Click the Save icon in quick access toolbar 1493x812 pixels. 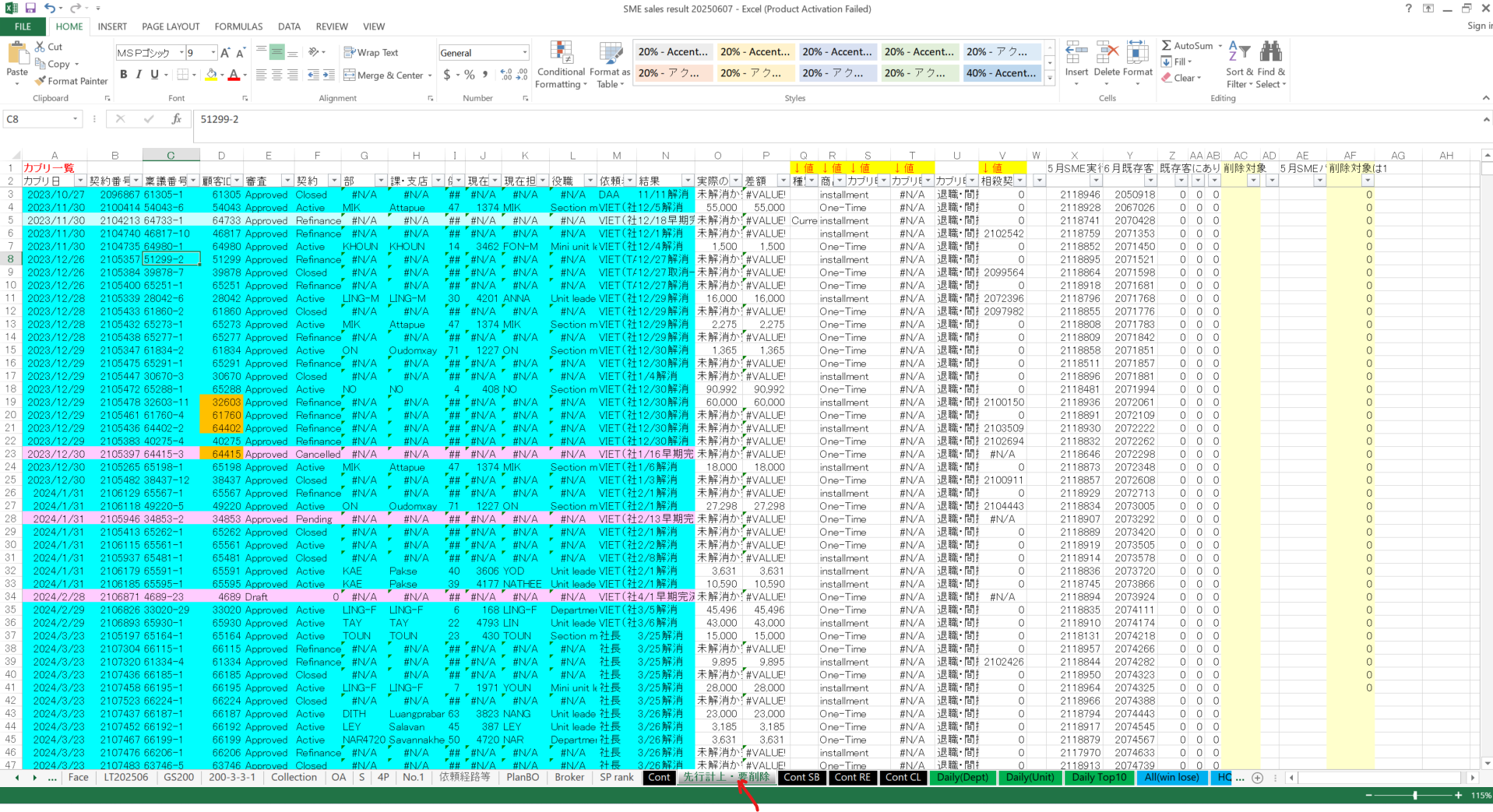[x=30, y=8]
